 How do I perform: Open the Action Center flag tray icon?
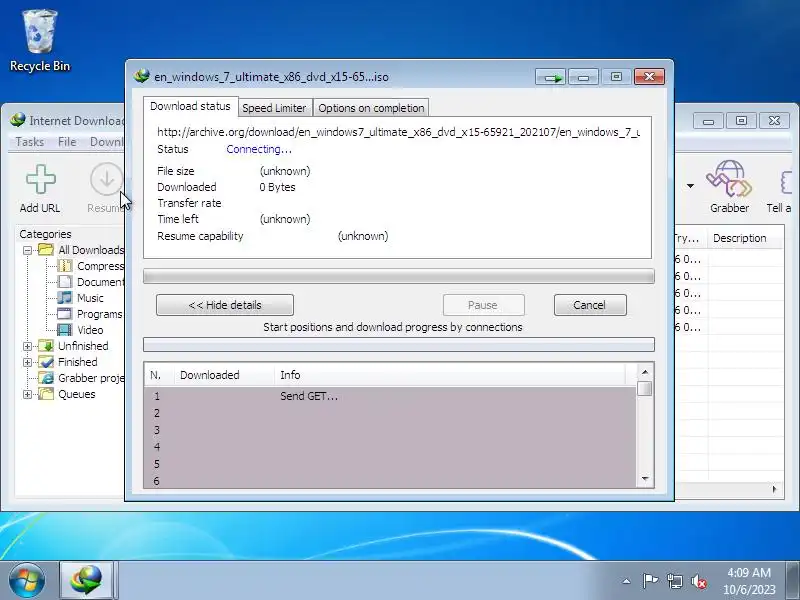point(650,581)
